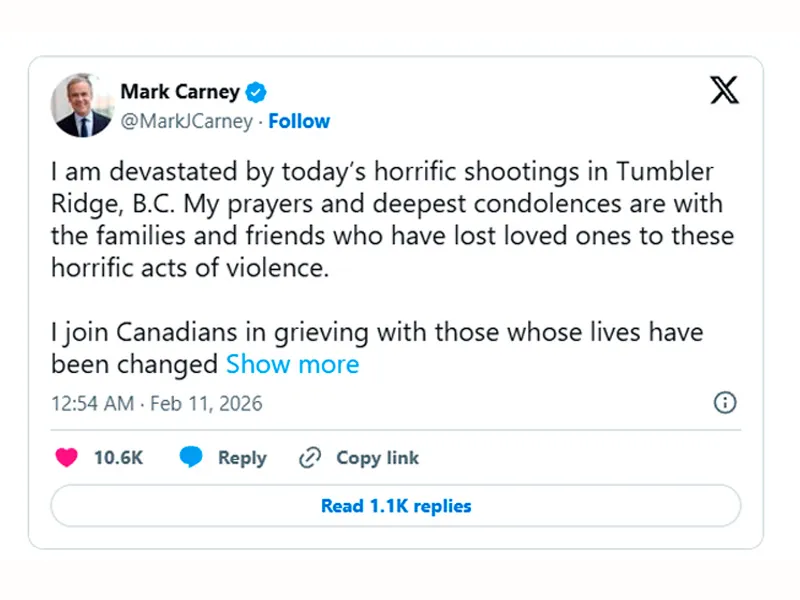Click the line 'horrific acts of violence'
Screen dimensions: 800x600
click(190, 270)
